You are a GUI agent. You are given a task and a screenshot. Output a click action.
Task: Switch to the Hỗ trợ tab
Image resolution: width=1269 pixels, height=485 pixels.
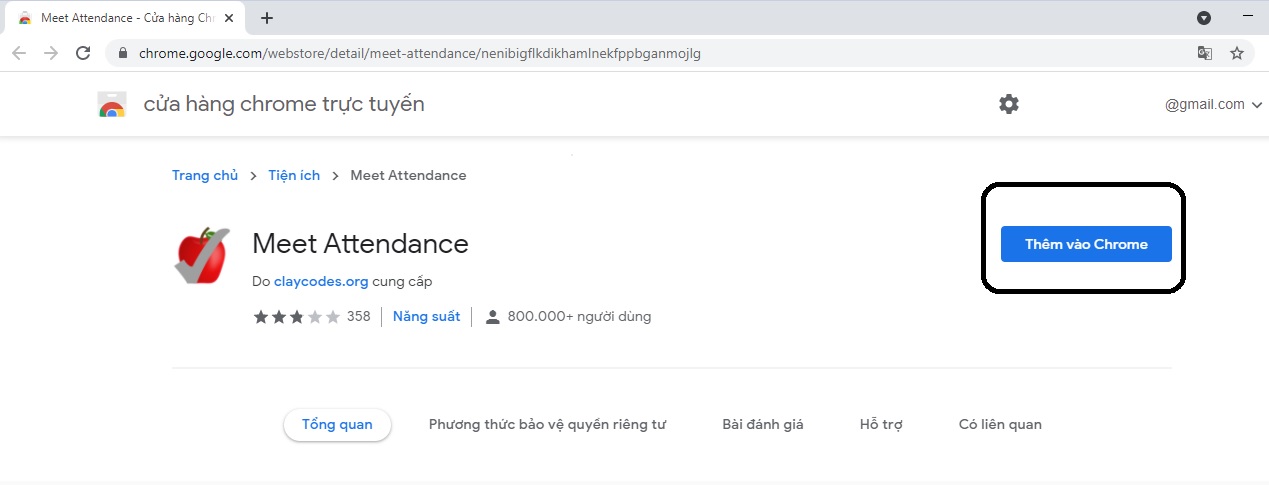(881, 424)
